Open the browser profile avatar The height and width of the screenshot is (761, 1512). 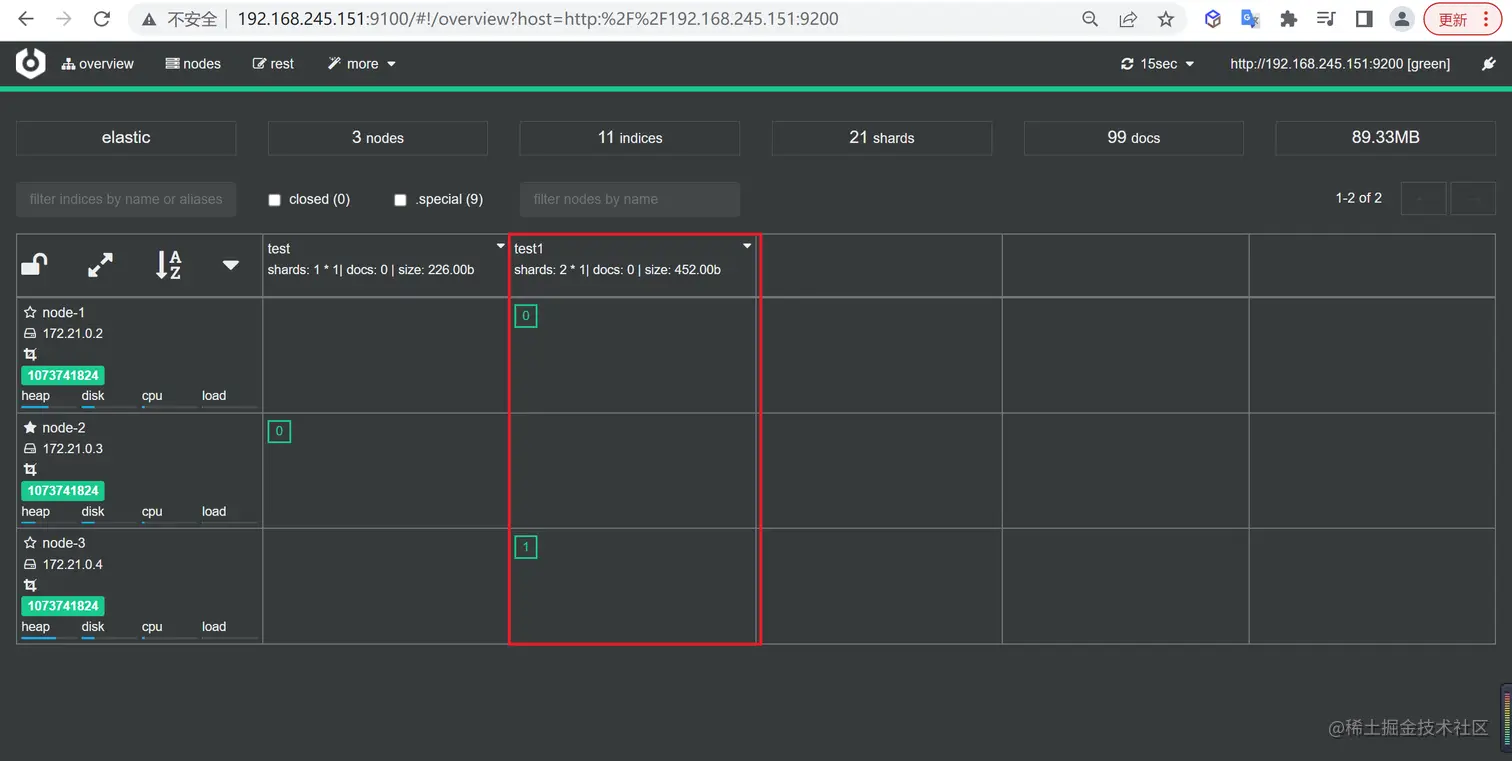pyautogui.click(x=1402, y=19)
